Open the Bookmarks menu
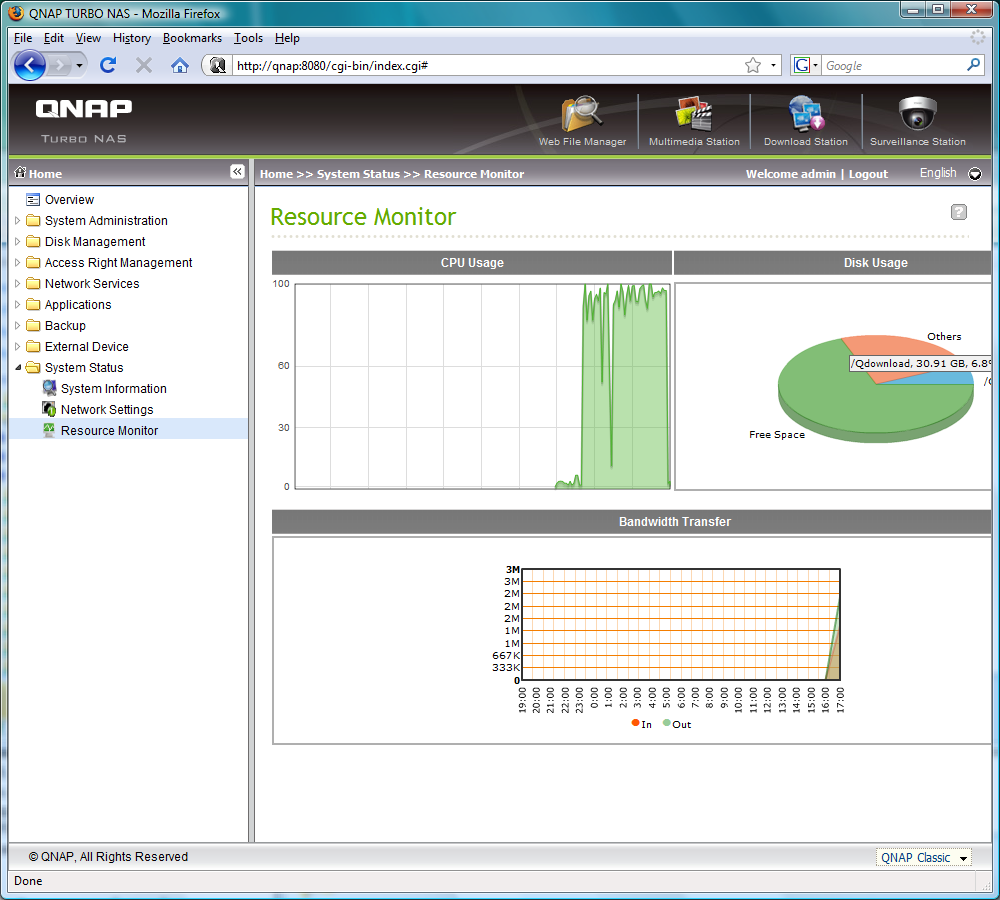Screen dimensions: 1000x900 [192, 38]
